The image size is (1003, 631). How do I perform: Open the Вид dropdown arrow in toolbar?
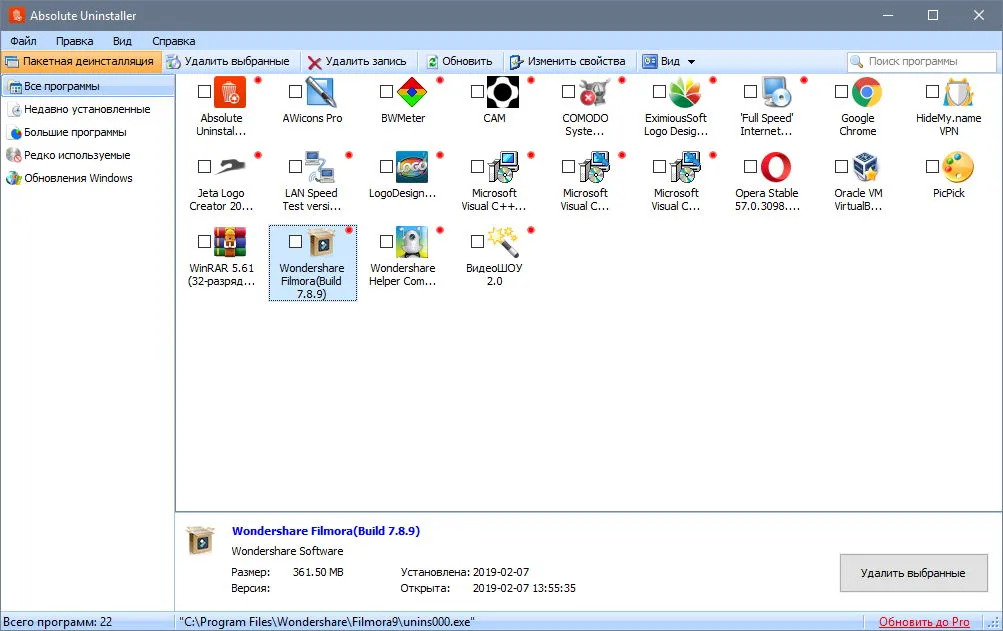click(691, 62)
